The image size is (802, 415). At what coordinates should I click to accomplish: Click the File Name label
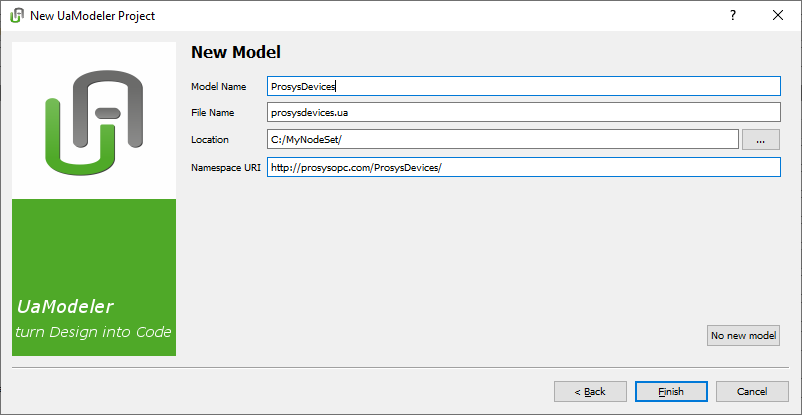click(212, 113)
